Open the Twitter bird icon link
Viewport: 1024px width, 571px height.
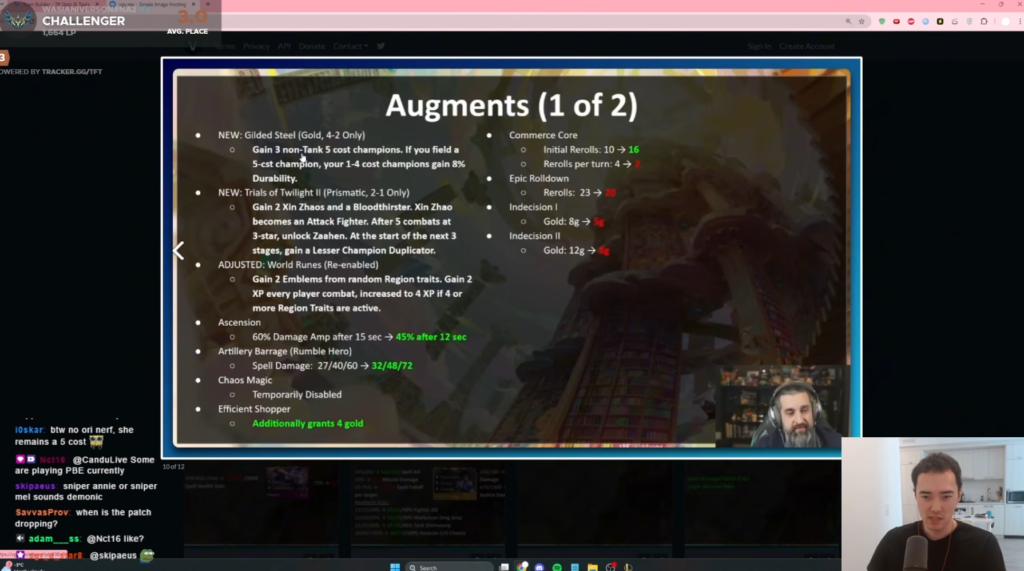tap(381, 46)
